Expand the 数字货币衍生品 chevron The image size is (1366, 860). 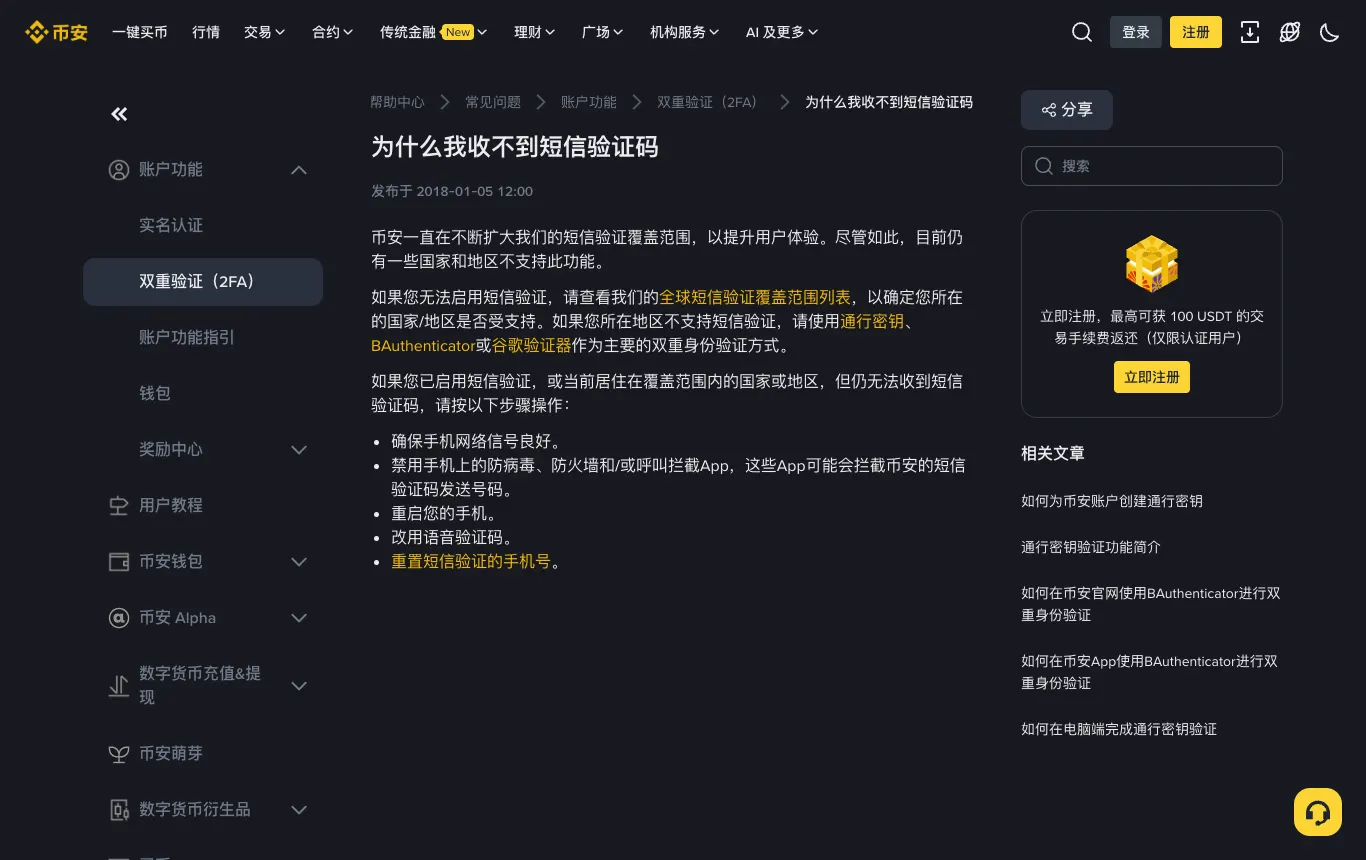click(x=299, y=810)
